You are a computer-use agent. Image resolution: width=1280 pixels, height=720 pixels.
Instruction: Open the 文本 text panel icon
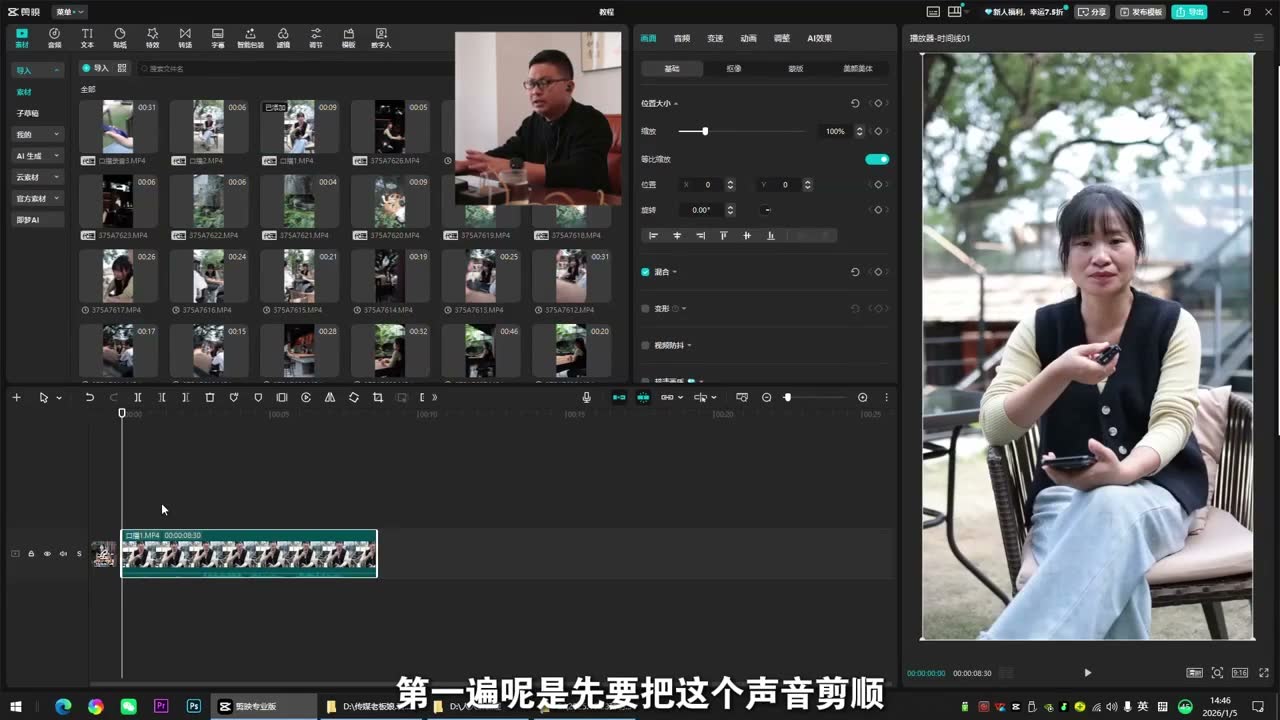(87, 38)
